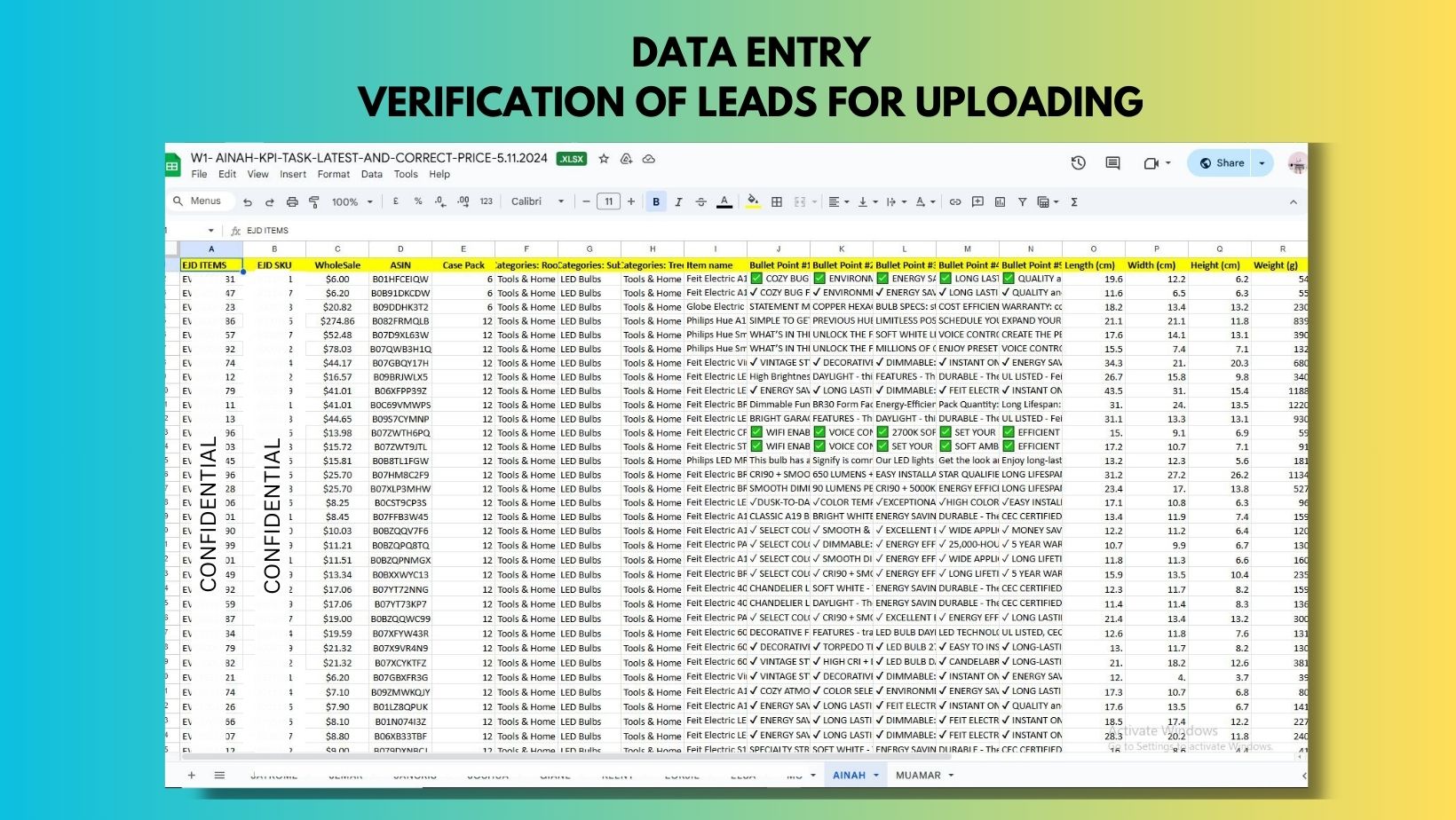Click the Insert comment icon in toolbar

click(977, 202)
